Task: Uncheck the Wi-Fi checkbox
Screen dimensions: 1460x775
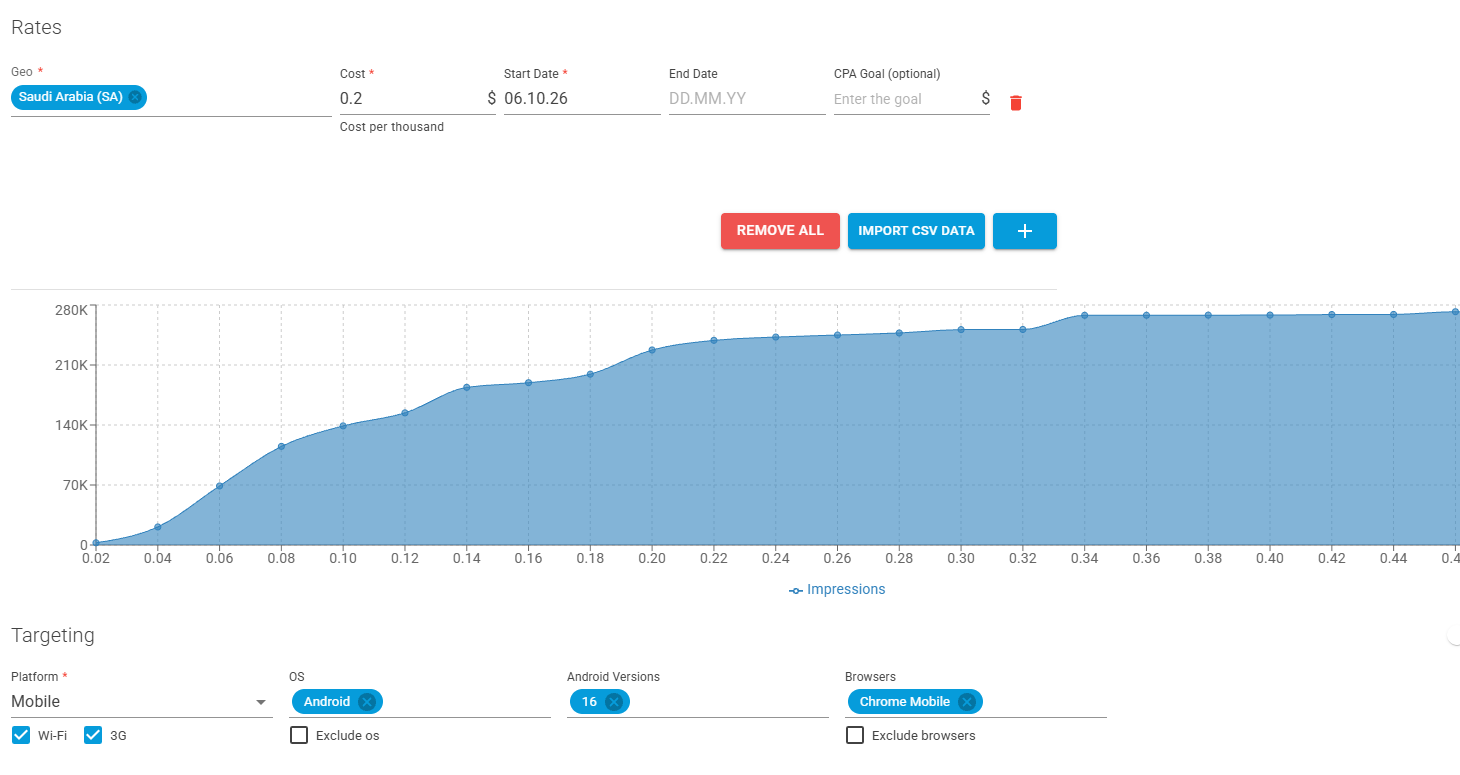Action: pos(21,735)
